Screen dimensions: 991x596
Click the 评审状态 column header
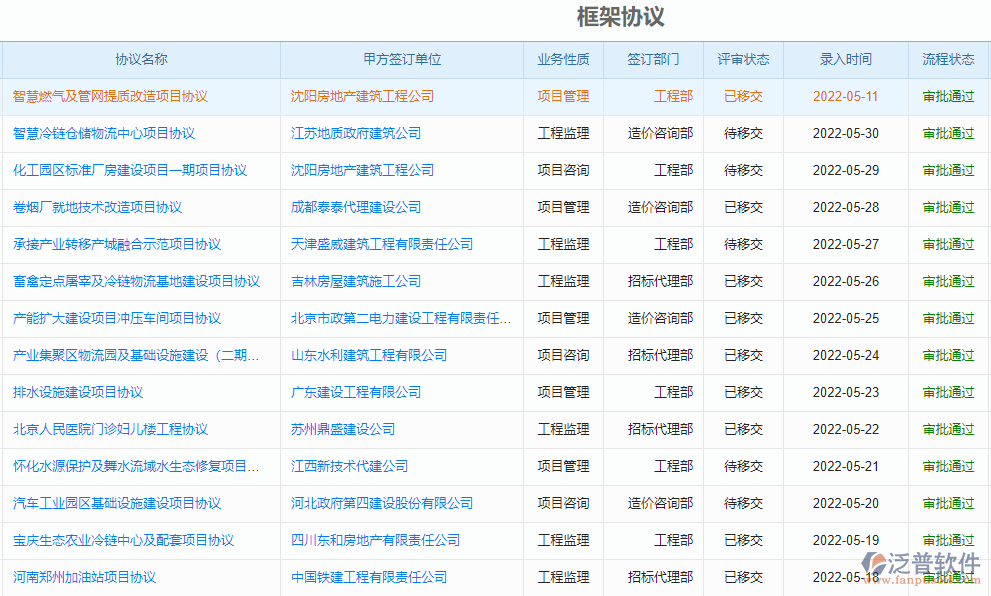click(742, 59)
